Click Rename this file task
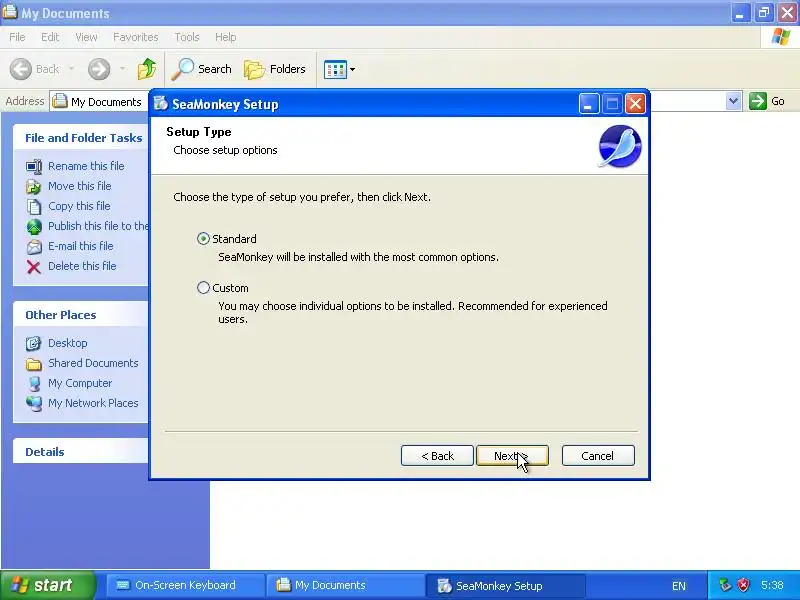Screen dimensions: 800x600 [86, 166]
